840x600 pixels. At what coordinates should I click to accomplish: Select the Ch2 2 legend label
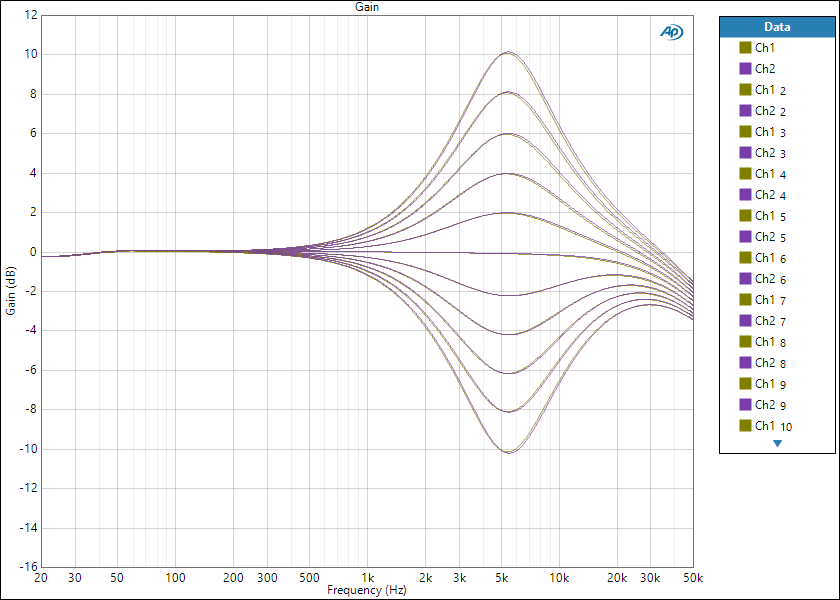coord(770,111)
